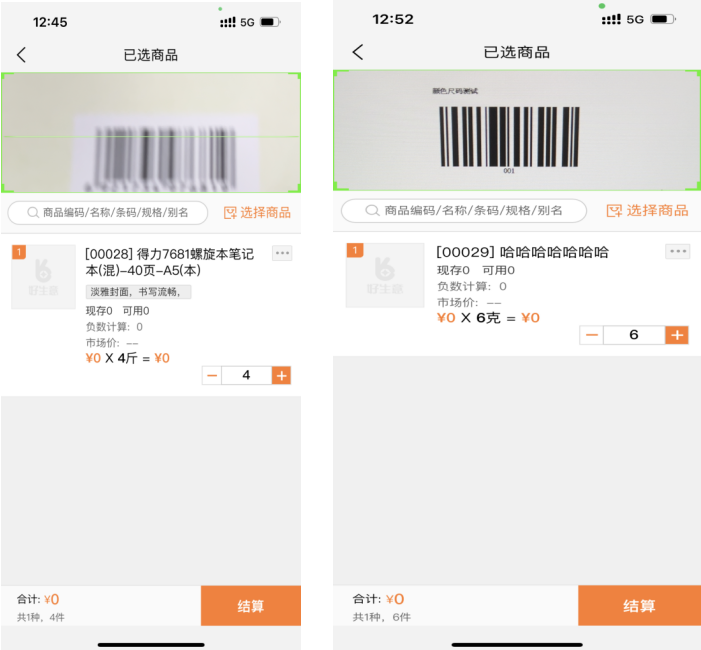Tap 共1种, 6件 summary text
Screen dimensions: 701x650
[x=382, y=617]
